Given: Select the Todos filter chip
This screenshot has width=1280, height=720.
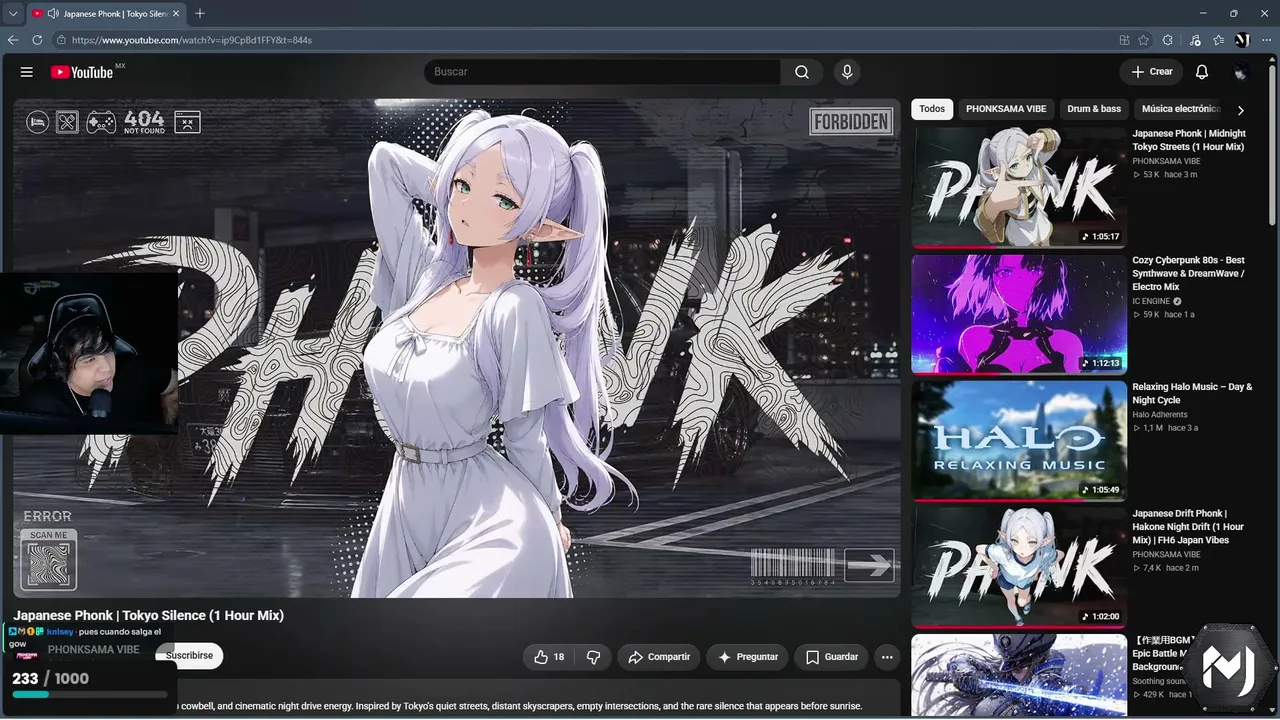Looking at the screenshot, I should tap(932, 109).
